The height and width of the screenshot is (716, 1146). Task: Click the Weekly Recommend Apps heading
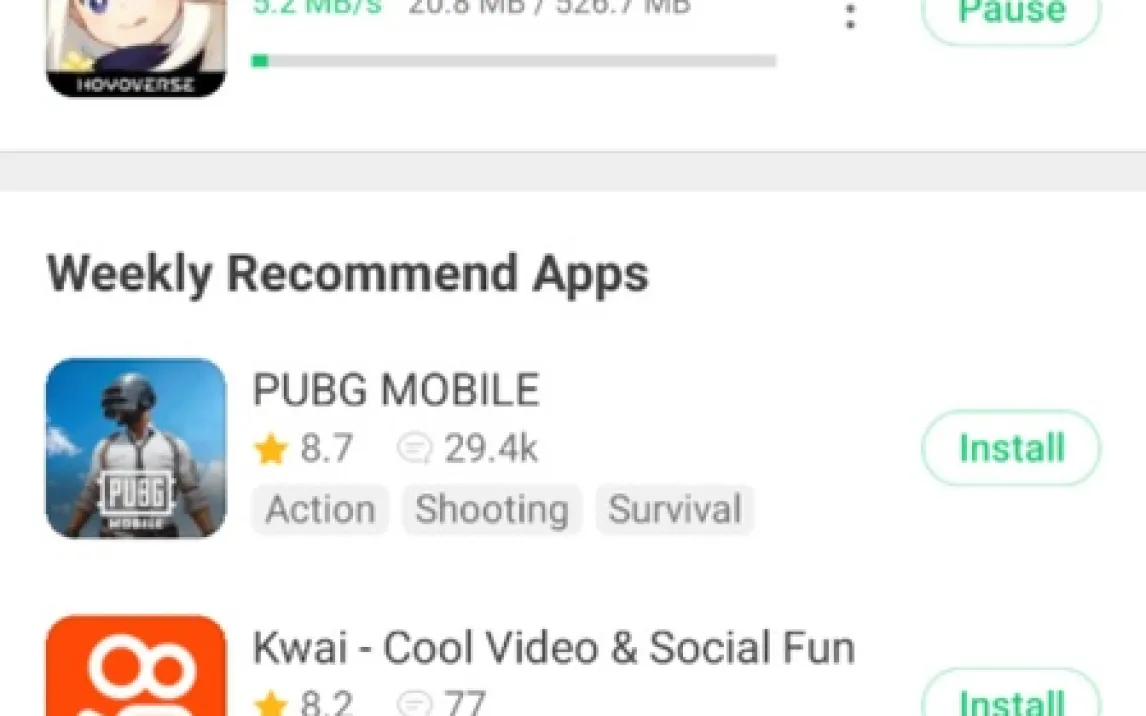[x=347, y=275]
